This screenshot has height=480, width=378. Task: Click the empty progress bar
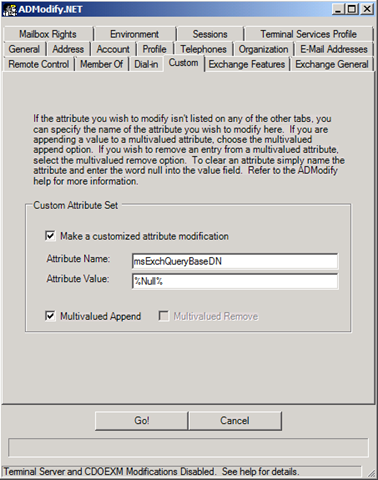(188, 447)
